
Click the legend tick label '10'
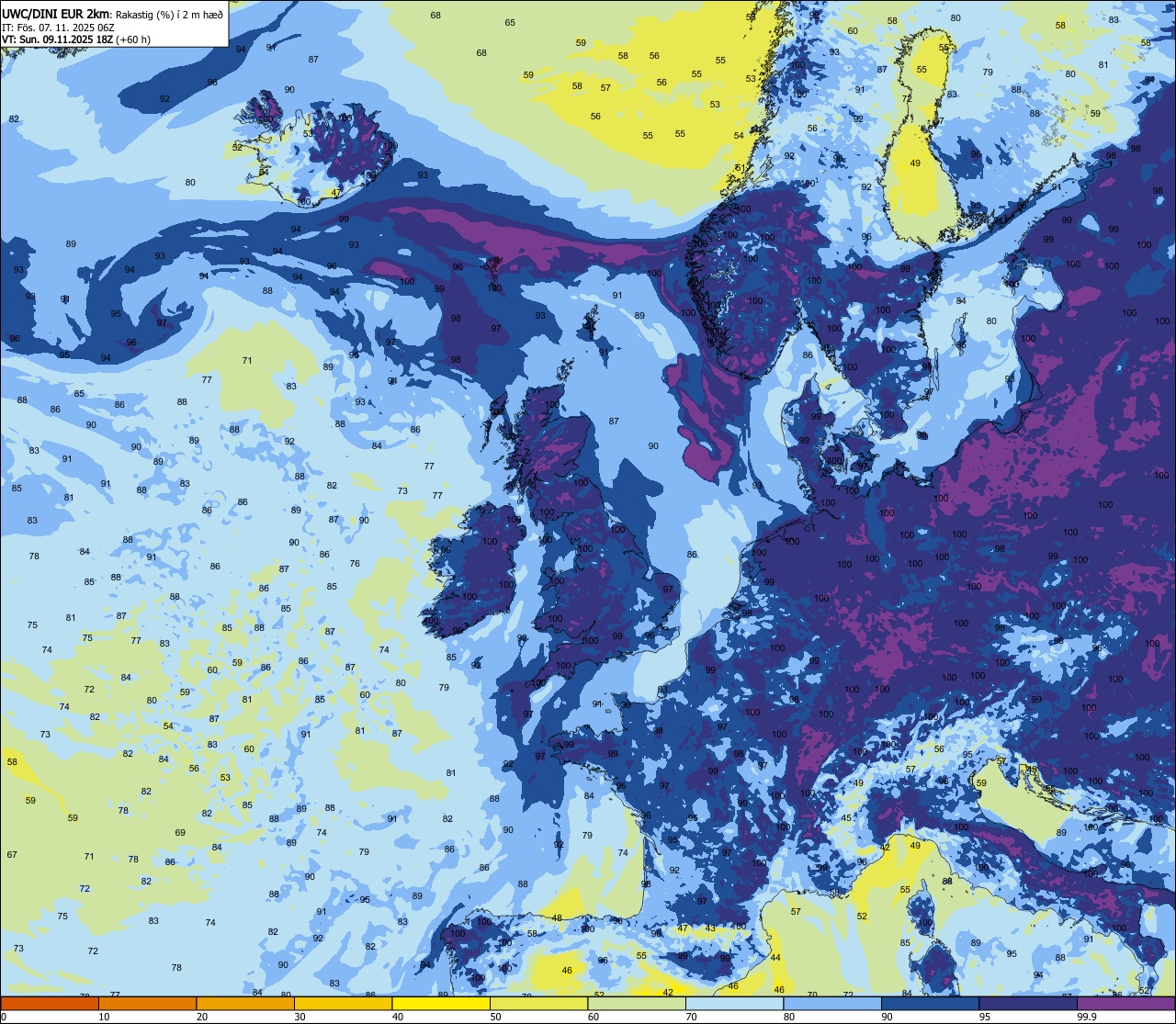104,1017
